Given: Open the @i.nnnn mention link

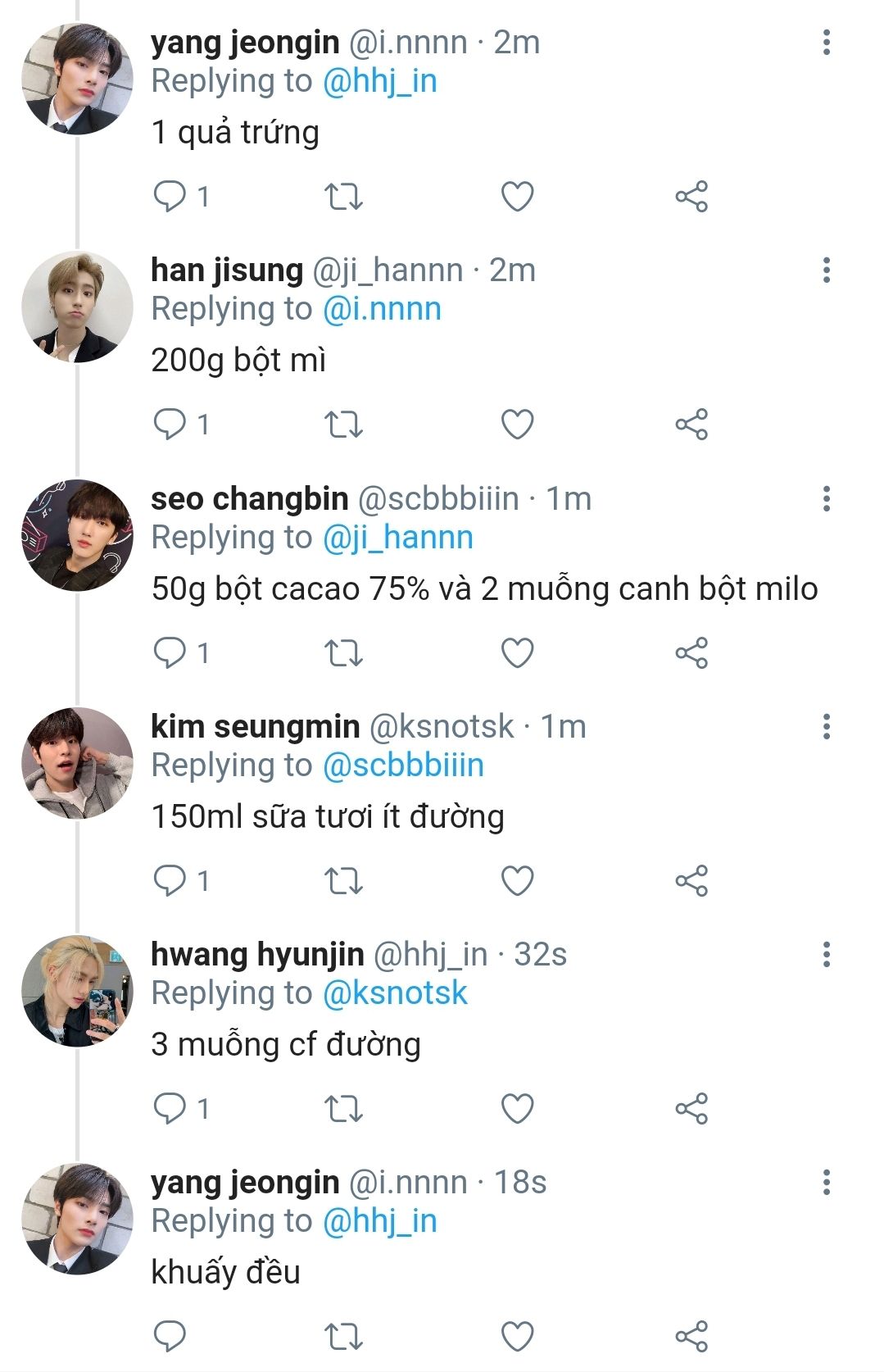Looking at the screenshot, I should (382, 309).
